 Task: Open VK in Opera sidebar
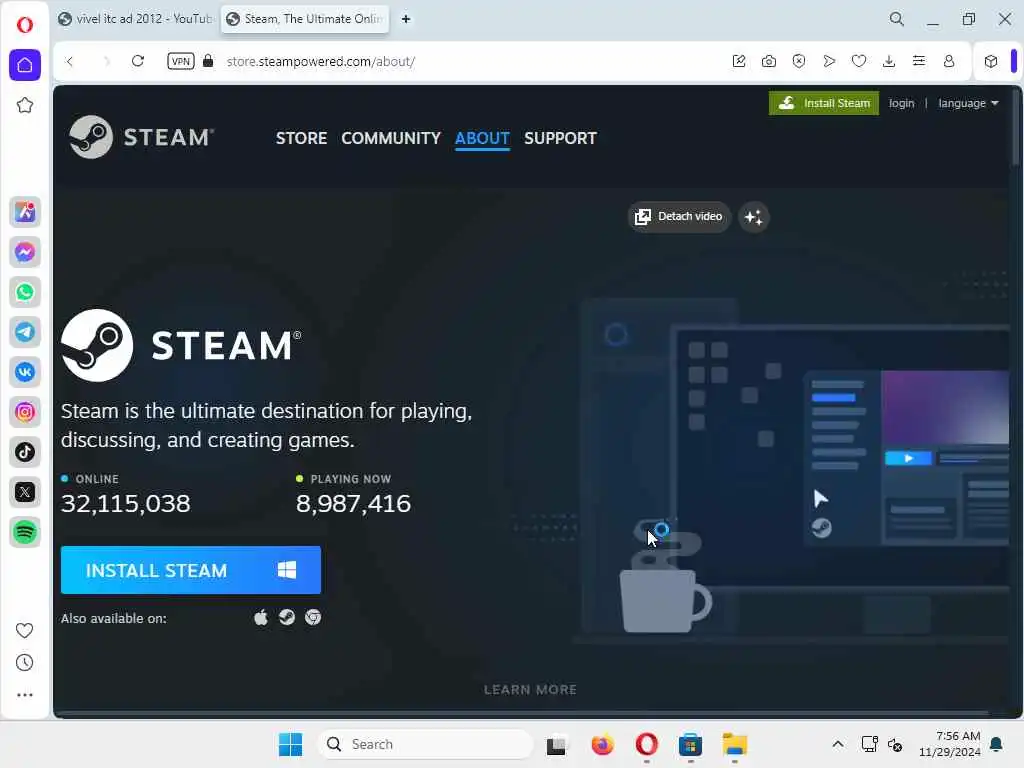[25, 372]
